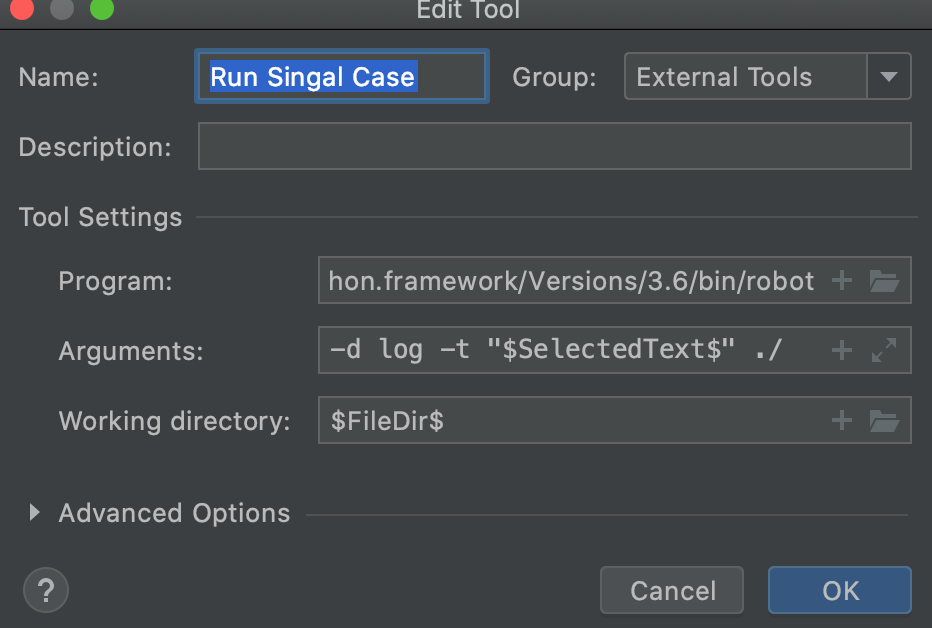Image resolution: width=932 pixels, height=628 pixels.
Task: Focus the empty Description field
Action: click(554, 147)
